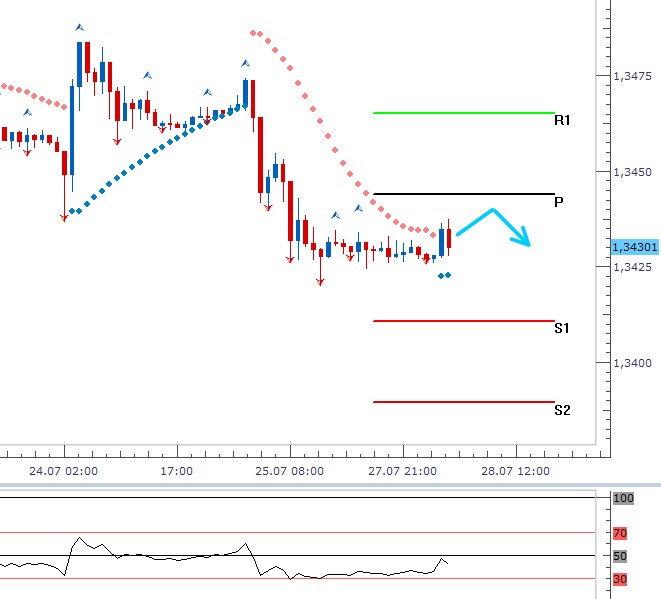Click the S1 support level label
661x599 pixels.
pyautogui.click(x=562, y=328)
